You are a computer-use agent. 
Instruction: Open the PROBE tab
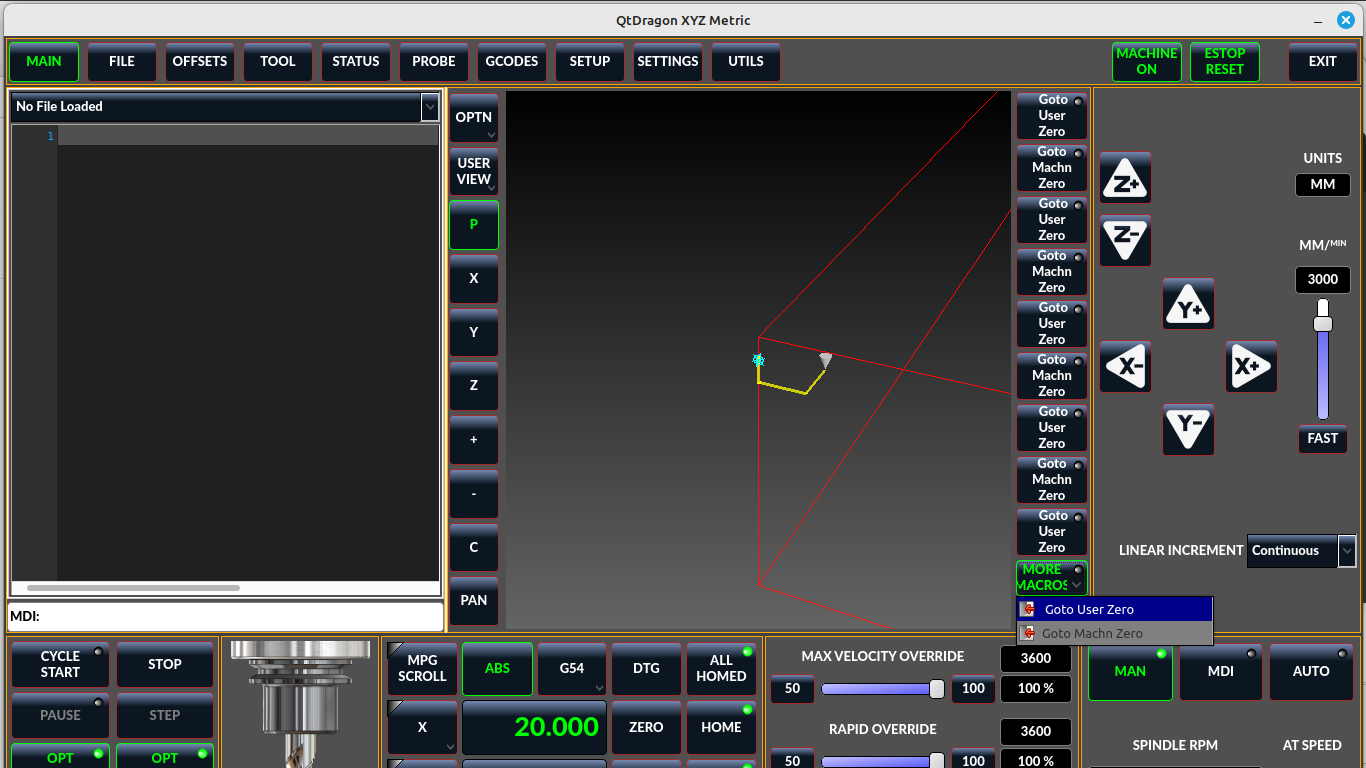point(434,62)
